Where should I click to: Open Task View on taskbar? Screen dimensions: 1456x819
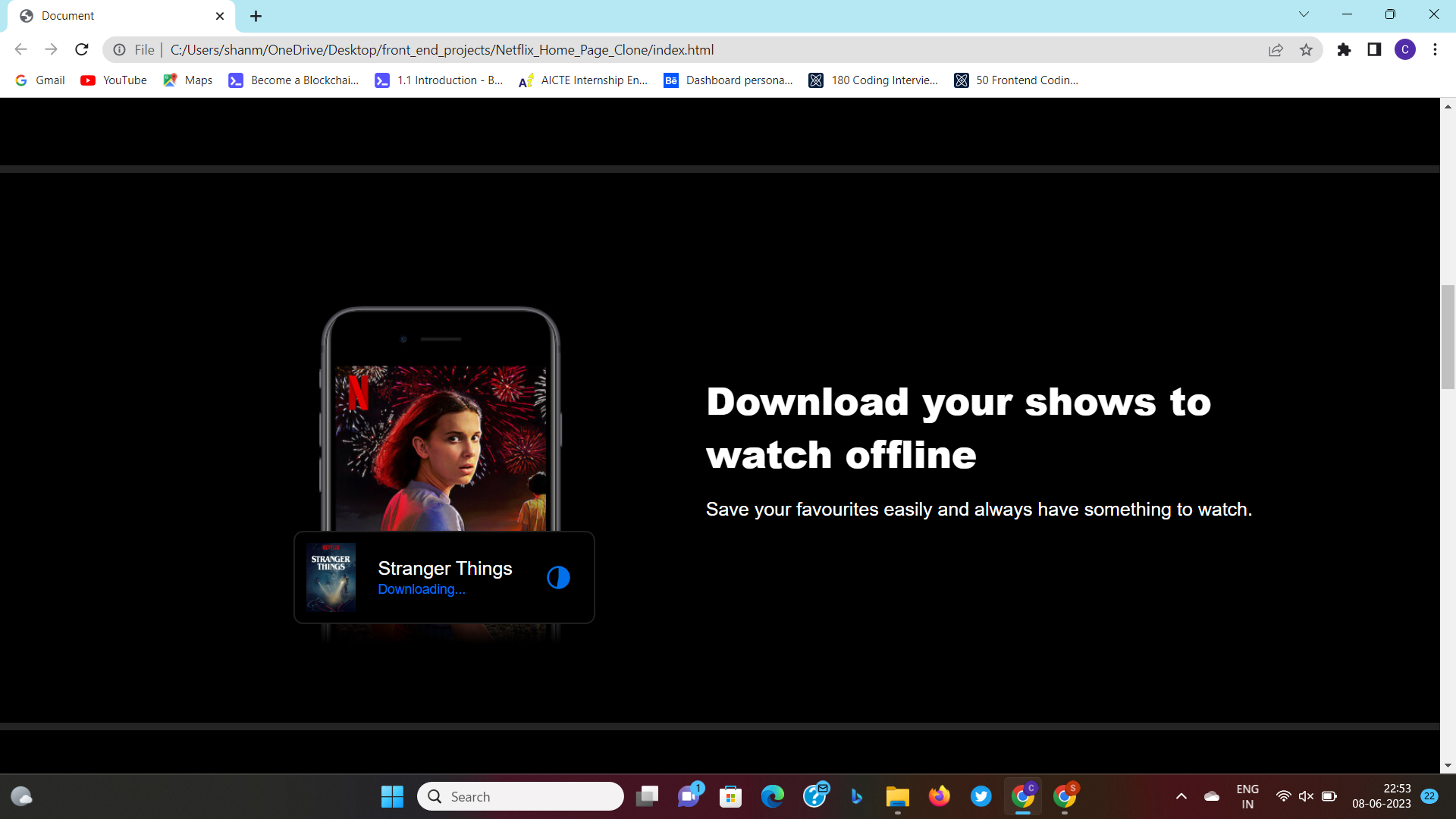coord(647,796)
